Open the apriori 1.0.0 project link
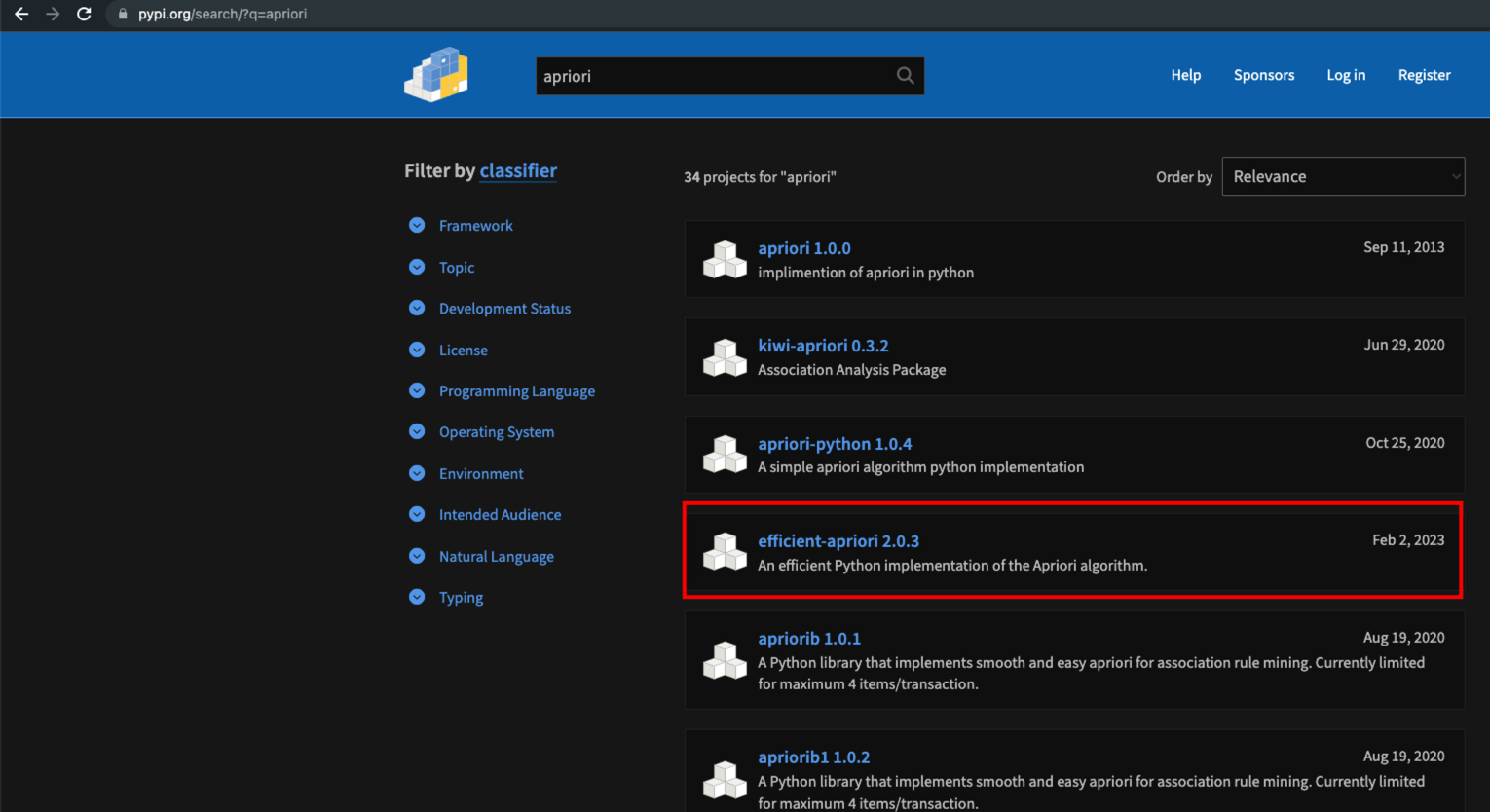This screenshot has height=812, width=1490. click(804, 248)
